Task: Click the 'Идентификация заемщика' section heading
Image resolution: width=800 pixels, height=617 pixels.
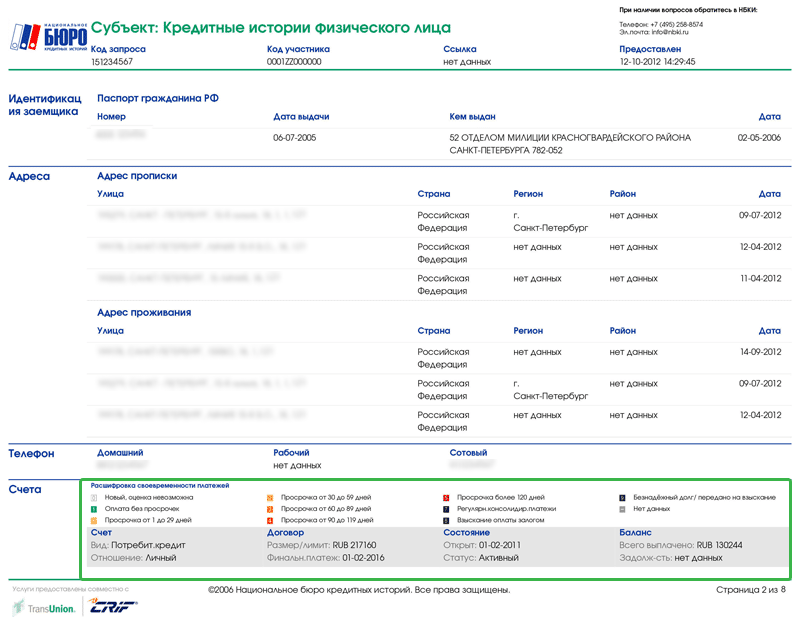Action: coord(44,105)
